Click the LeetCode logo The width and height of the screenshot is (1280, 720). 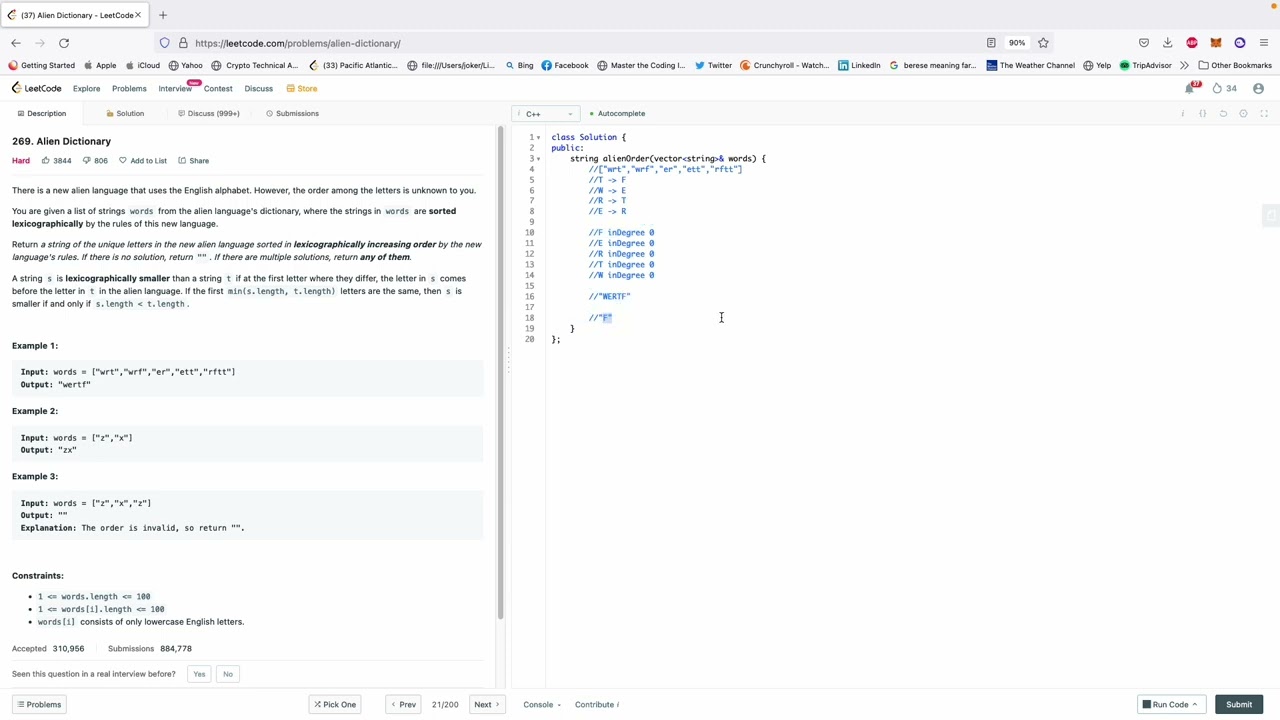pos(37,88)
